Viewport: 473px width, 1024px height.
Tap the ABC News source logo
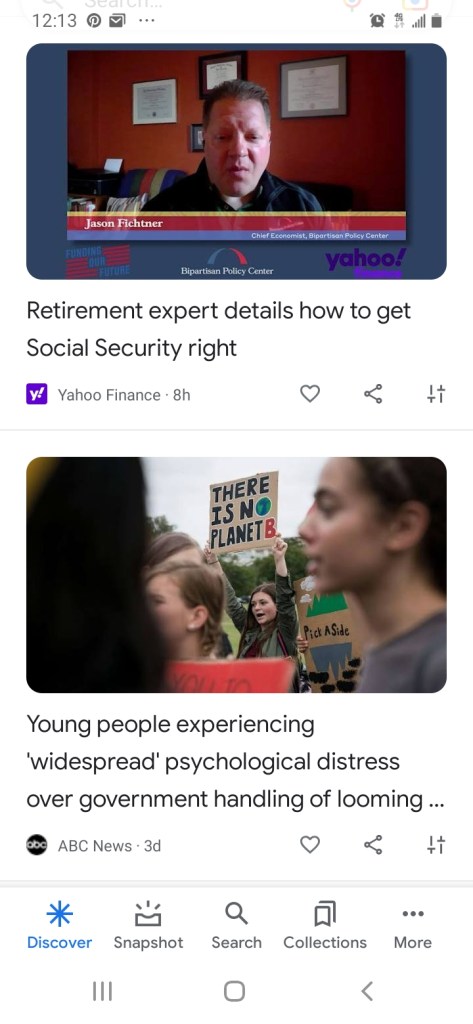click(x=37, y=845)
